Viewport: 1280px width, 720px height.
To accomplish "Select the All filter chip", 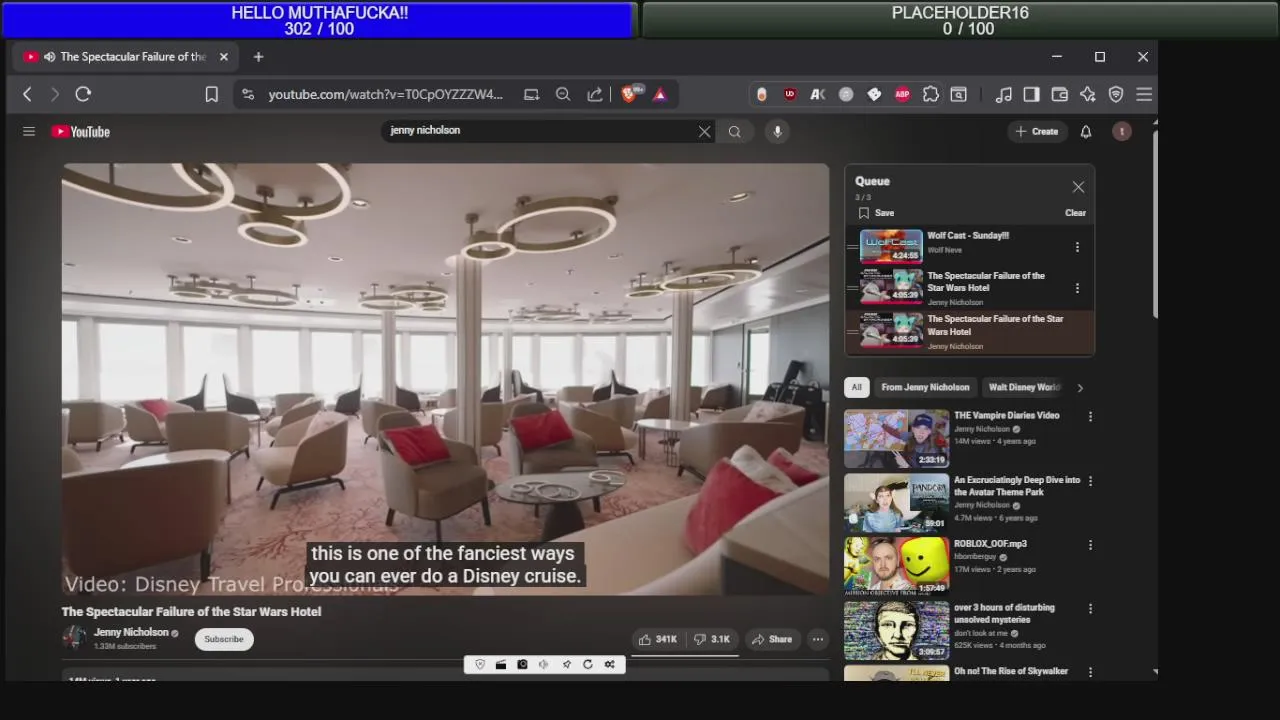I will [856, 387].
